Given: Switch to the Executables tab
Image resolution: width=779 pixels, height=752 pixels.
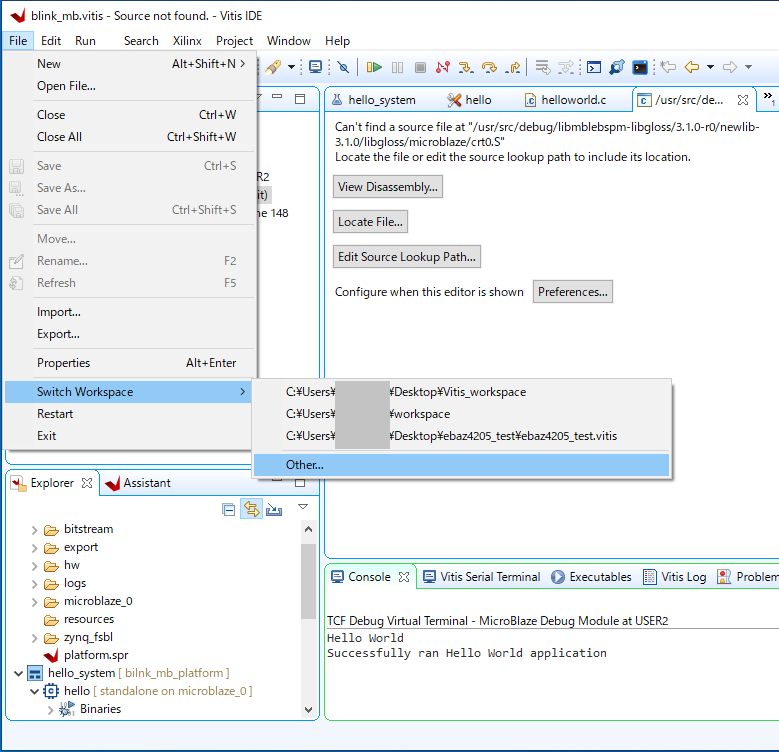Looking at the screenshot, I should (x=591, y=577).
